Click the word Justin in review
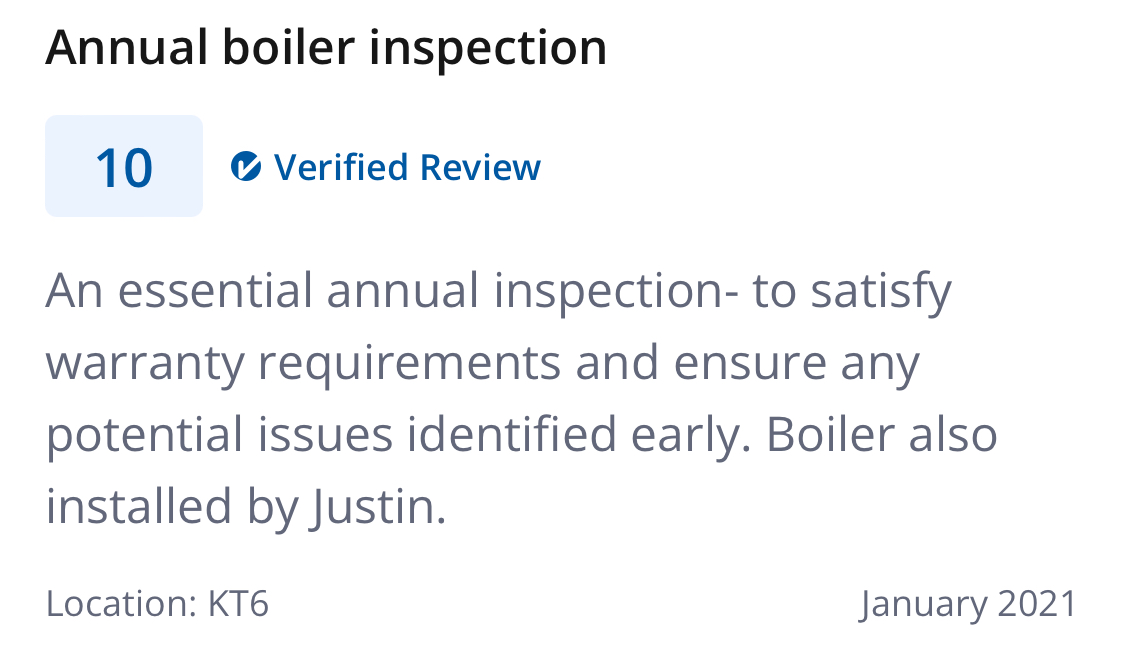1125x651 pixels. pyautogui.click(x=372, y=508)
